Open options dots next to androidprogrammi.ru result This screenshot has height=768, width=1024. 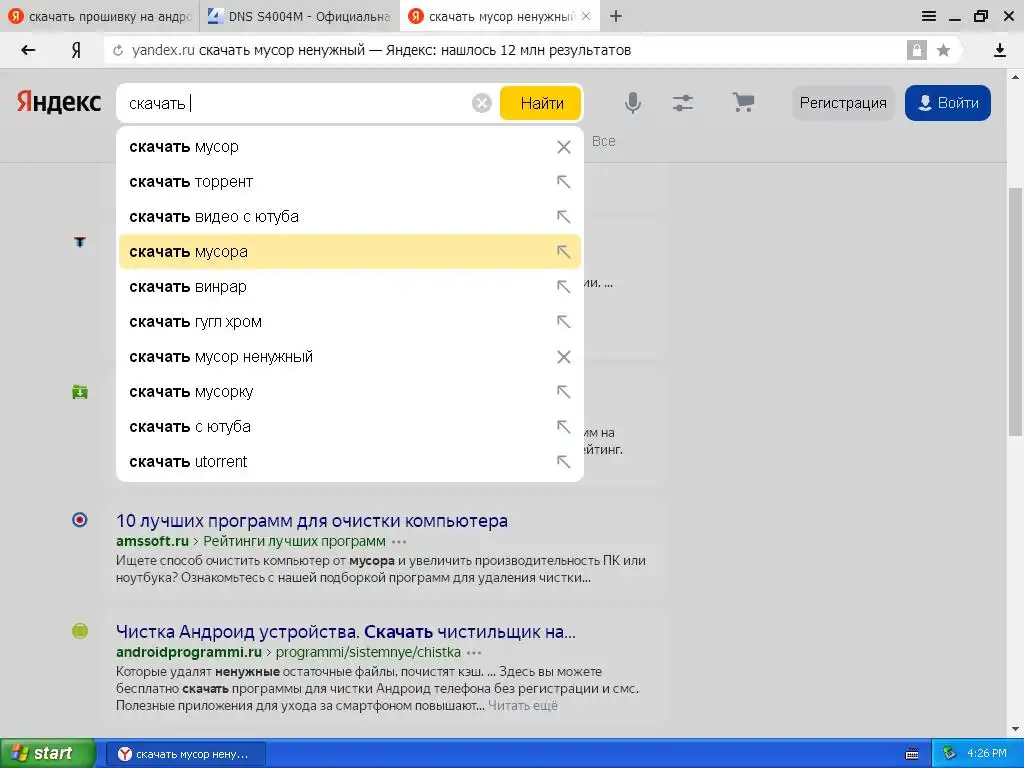[474, 653]
